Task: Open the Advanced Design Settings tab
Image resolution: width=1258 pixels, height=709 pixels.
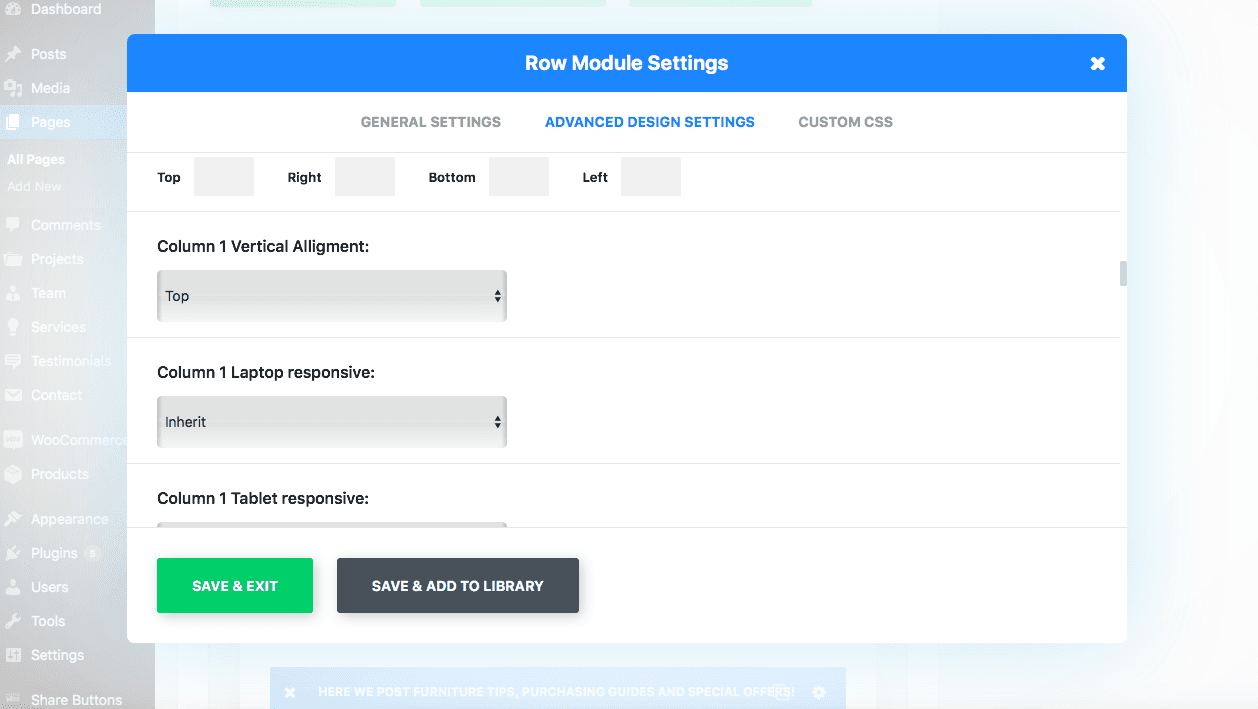Action: 649,122
